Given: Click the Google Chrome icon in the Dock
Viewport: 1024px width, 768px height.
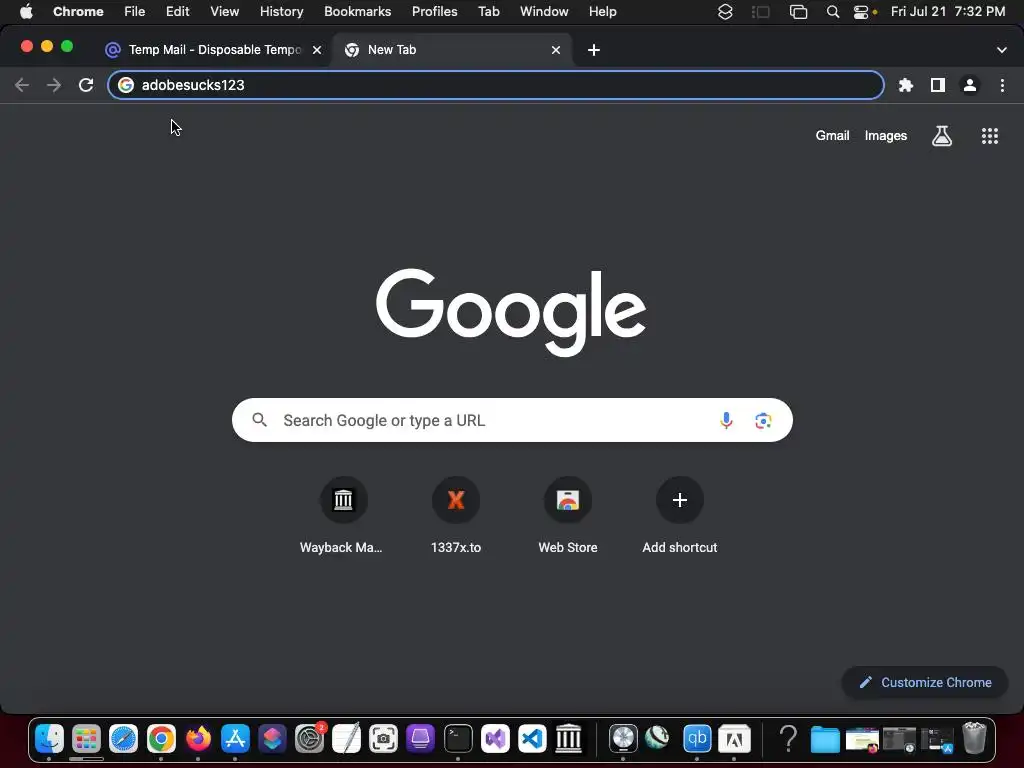Looking at the screenshot, I should click(x=161, y=739).
